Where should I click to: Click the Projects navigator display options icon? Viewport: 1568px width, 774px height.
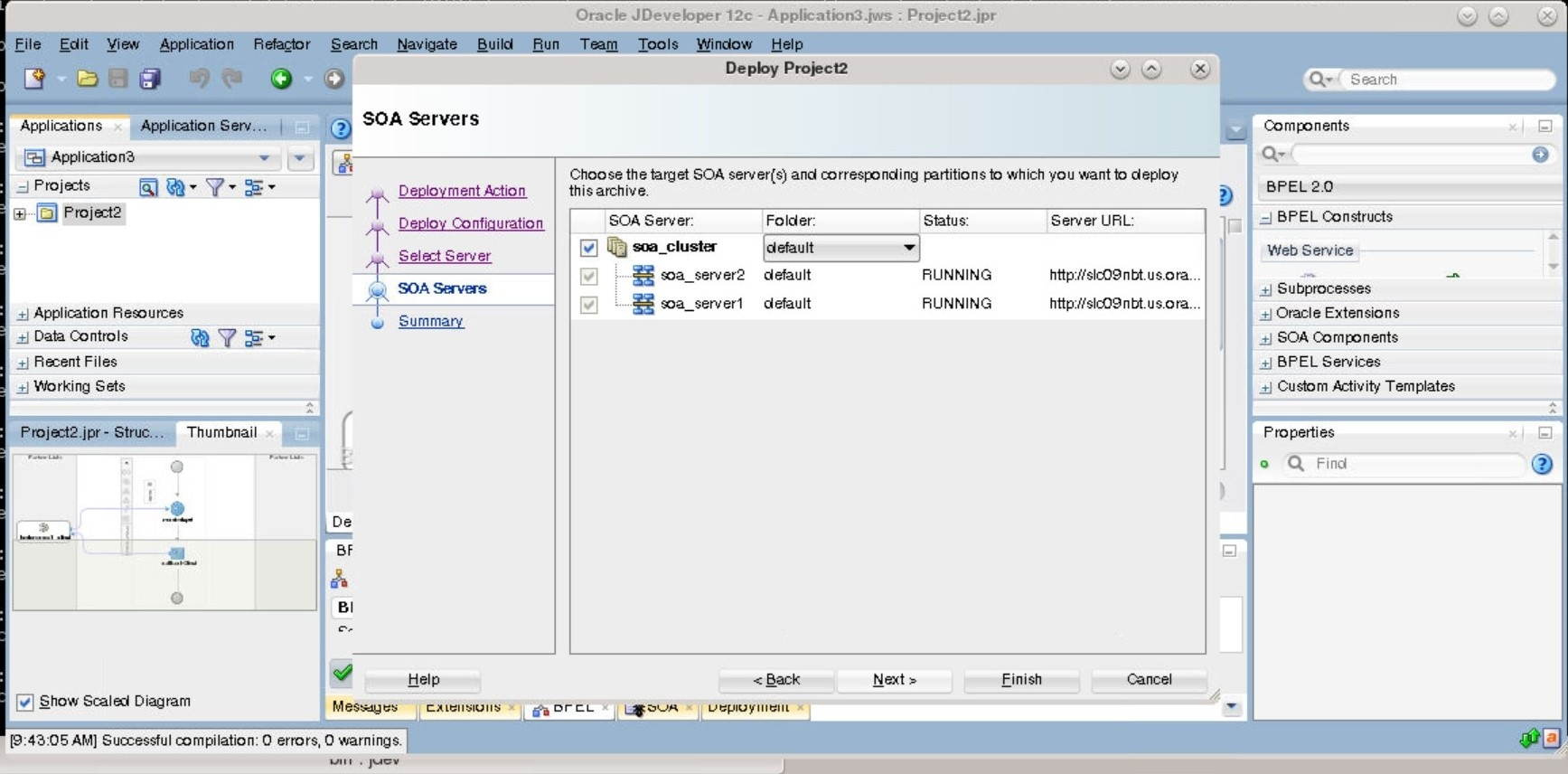[x=254, y=187]
